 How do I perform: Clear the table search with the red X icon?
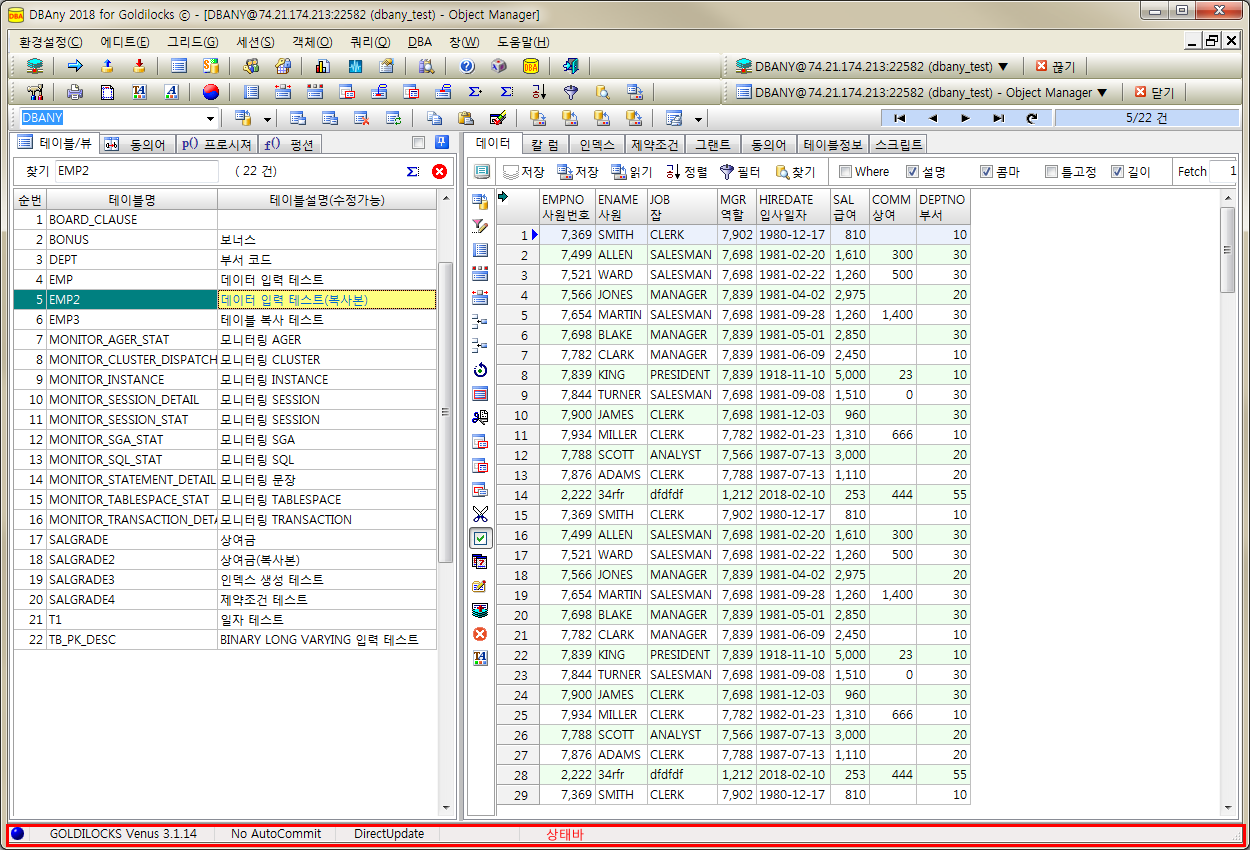click(439, 171)
